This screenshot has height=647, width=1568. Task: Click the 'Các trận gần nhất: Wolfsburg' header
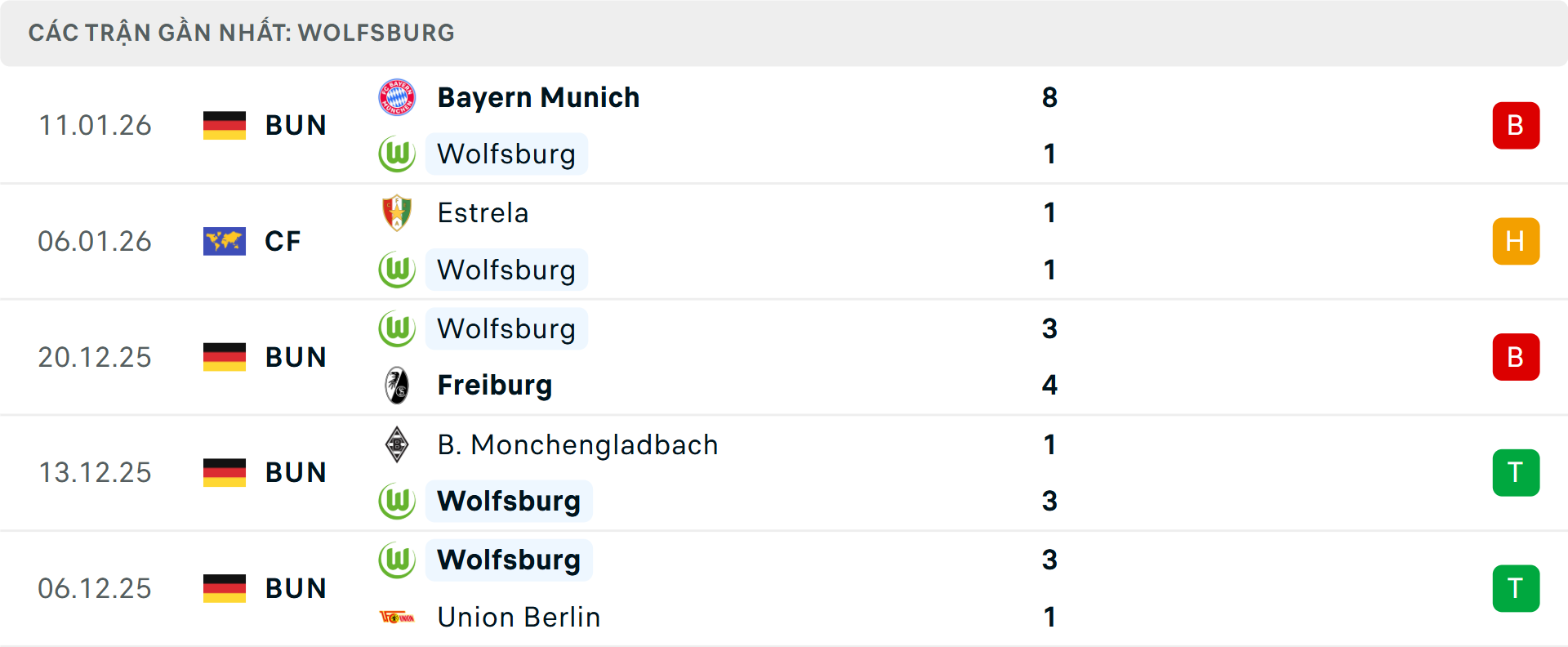[x=242, y=33]
